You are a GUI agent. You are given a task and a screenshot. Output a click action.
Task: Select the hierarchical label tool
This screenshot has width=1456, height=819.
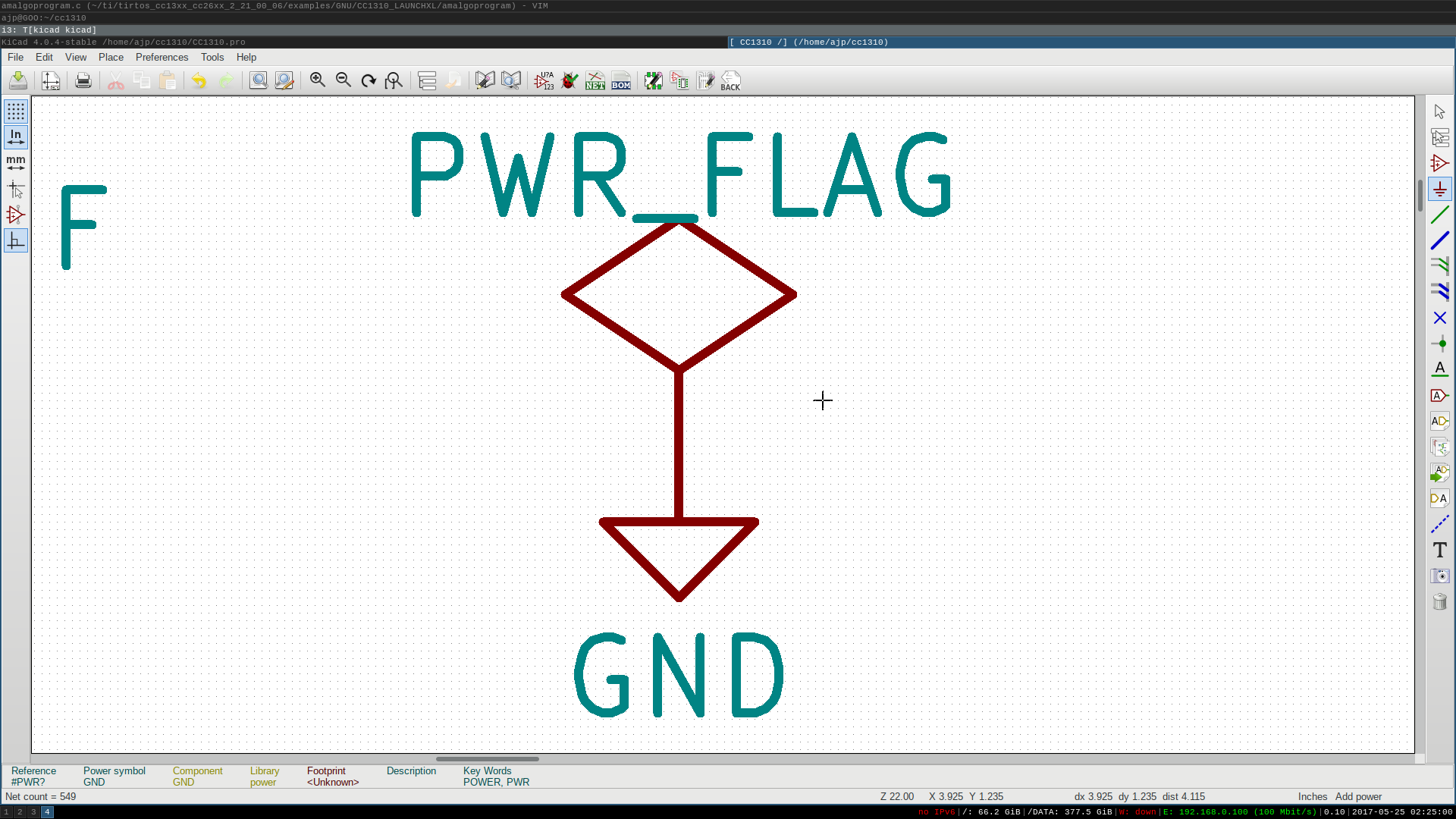[x=1439, y=421]
